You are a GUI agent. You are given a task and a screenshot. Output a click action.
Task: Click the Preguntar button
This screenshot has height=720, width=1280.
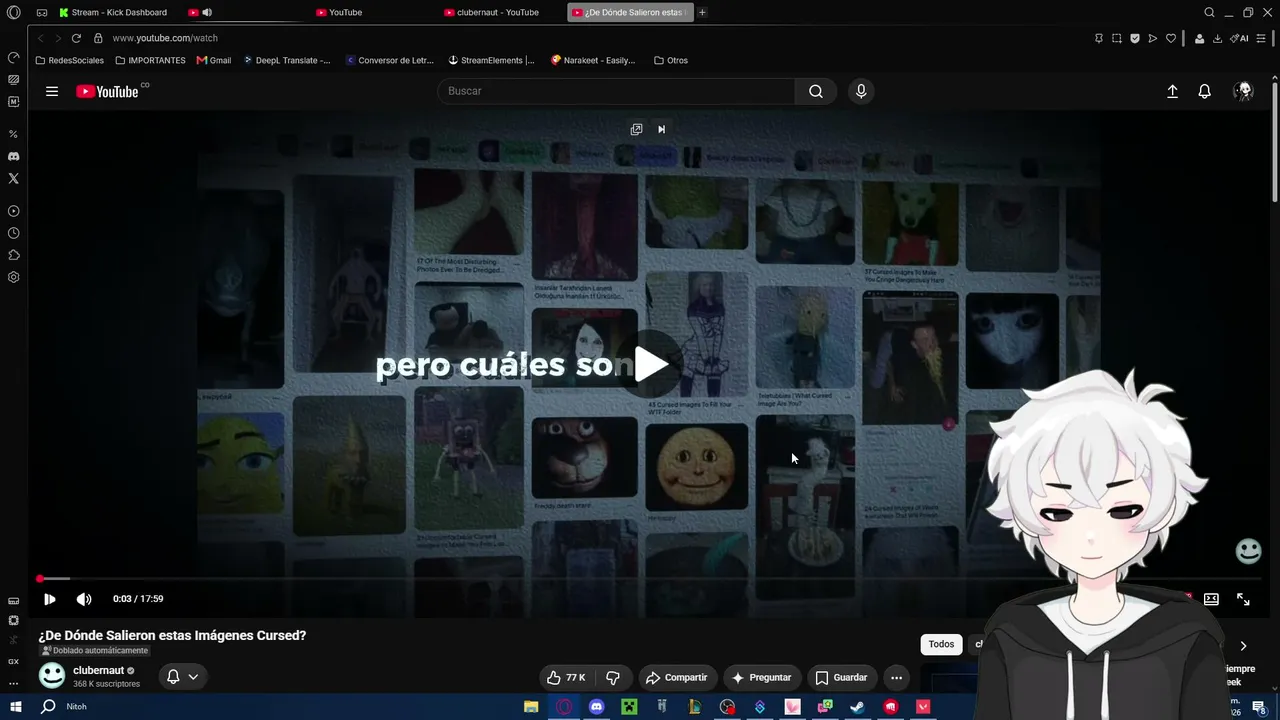761,677
